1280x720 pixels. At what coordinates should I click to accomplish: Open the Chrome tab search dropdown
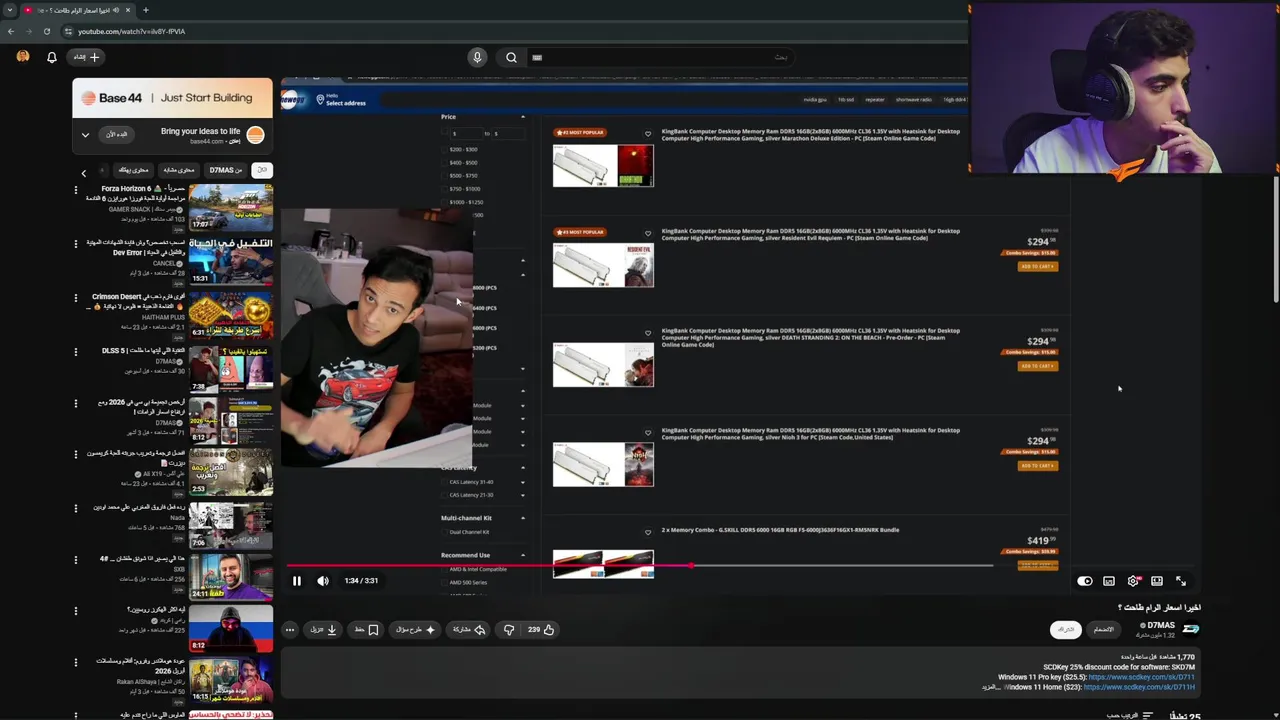(x=9, y=10)
